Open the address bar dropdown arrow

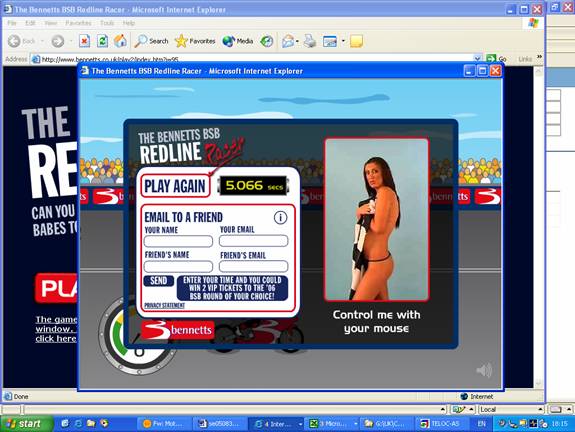coord(477,59)
